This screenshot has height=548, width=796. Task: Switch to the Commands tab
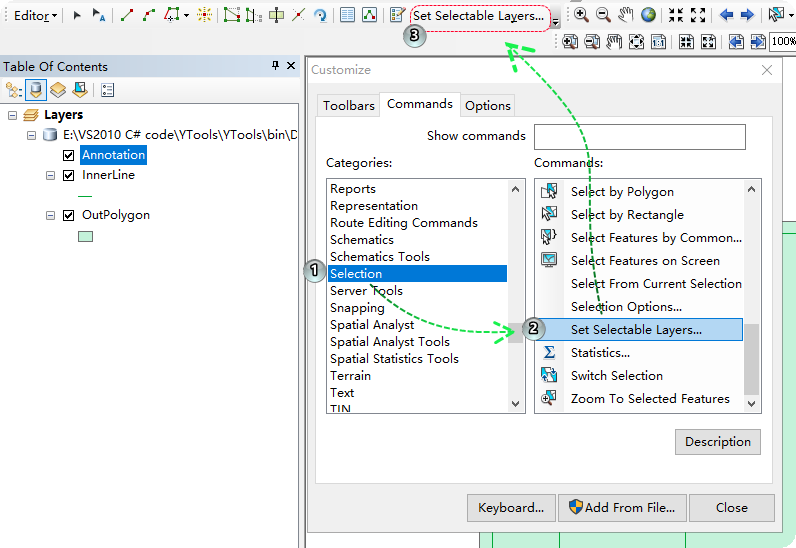[x=420, y=104]
